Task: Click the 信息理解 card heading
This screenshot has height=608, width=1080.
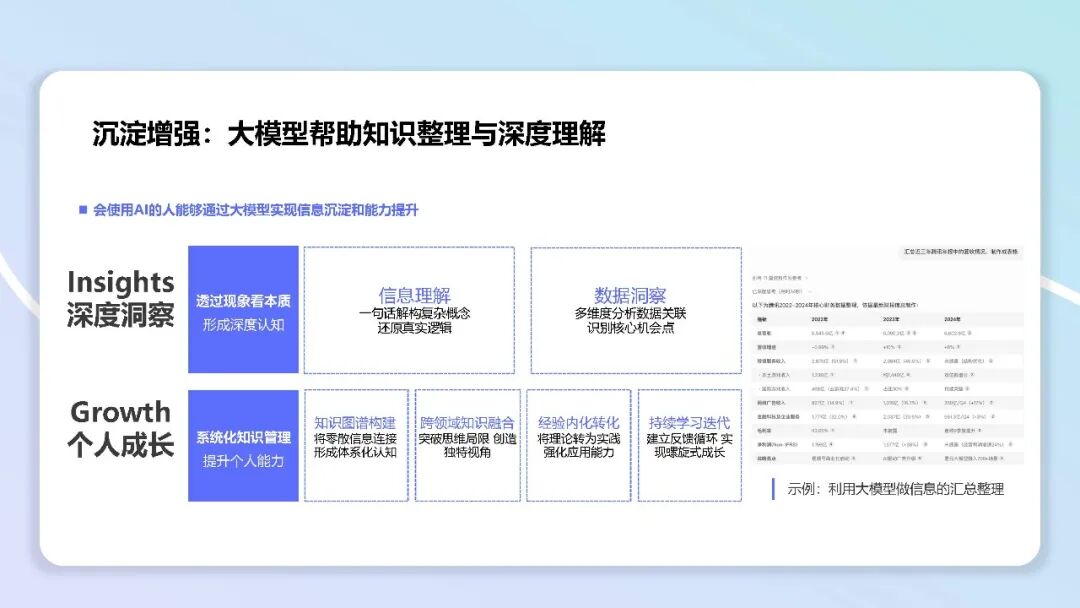Action: point(415,295)
